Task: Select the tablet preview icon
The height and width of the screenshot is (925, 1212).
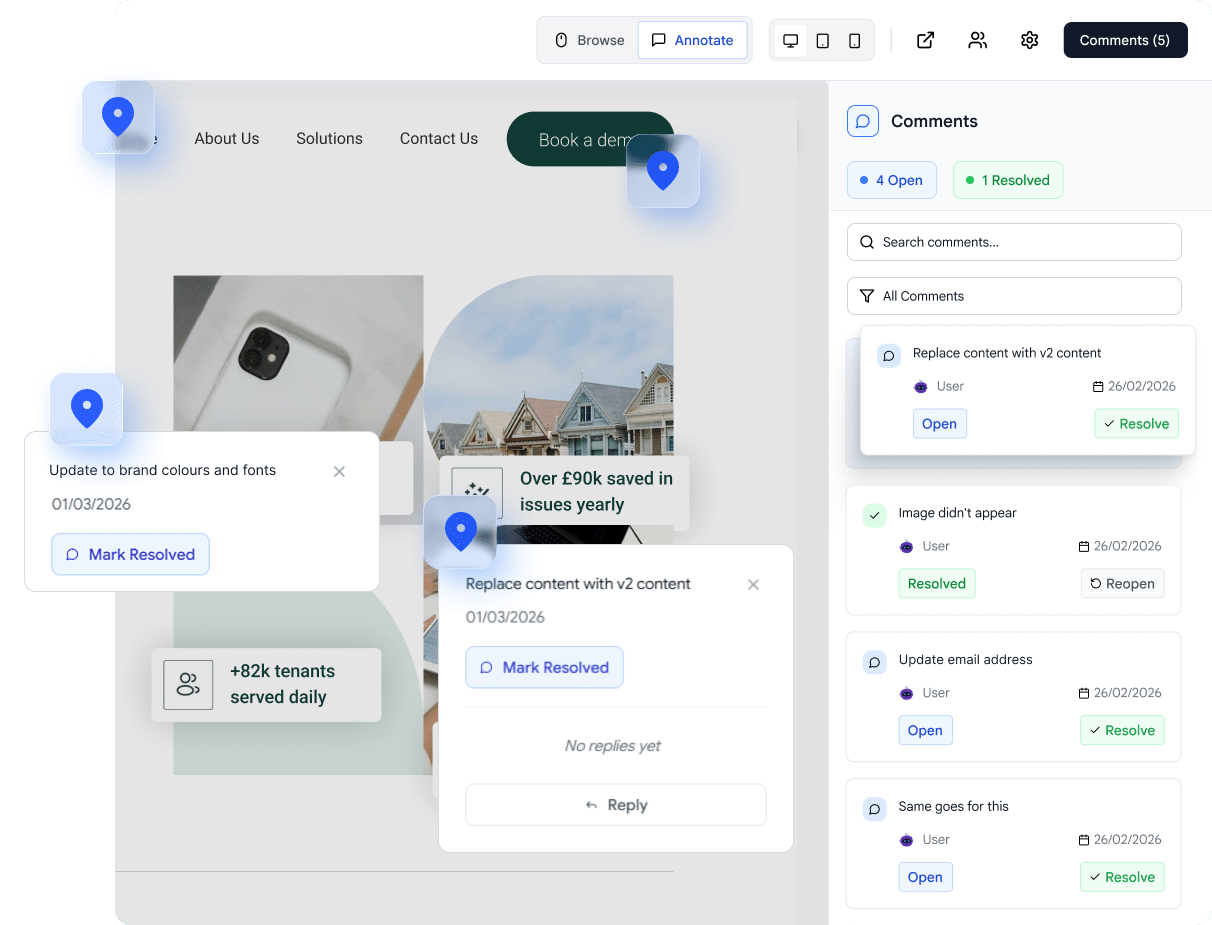Action: 822,40
